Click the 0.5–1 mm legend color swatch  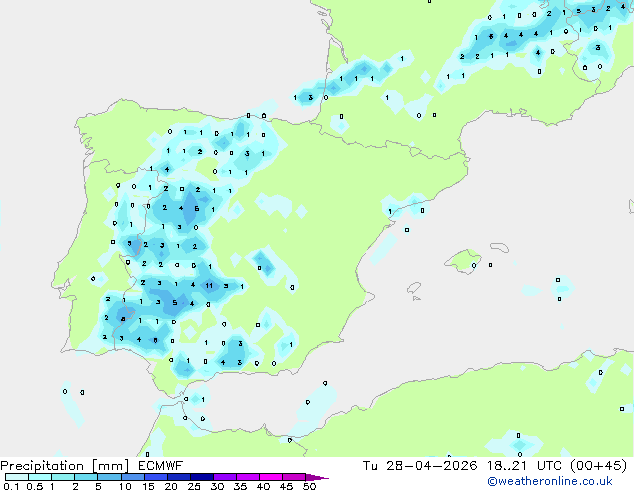[x=40, y=477]
